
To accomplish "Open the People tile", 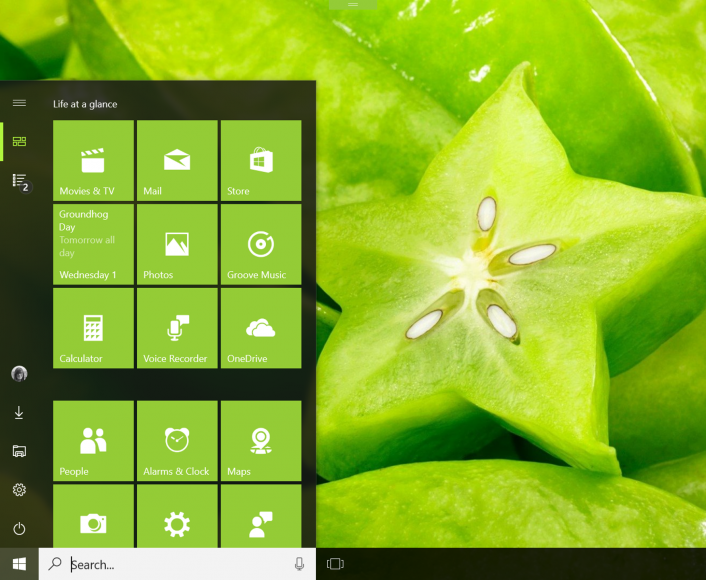I will coord(93,441).
